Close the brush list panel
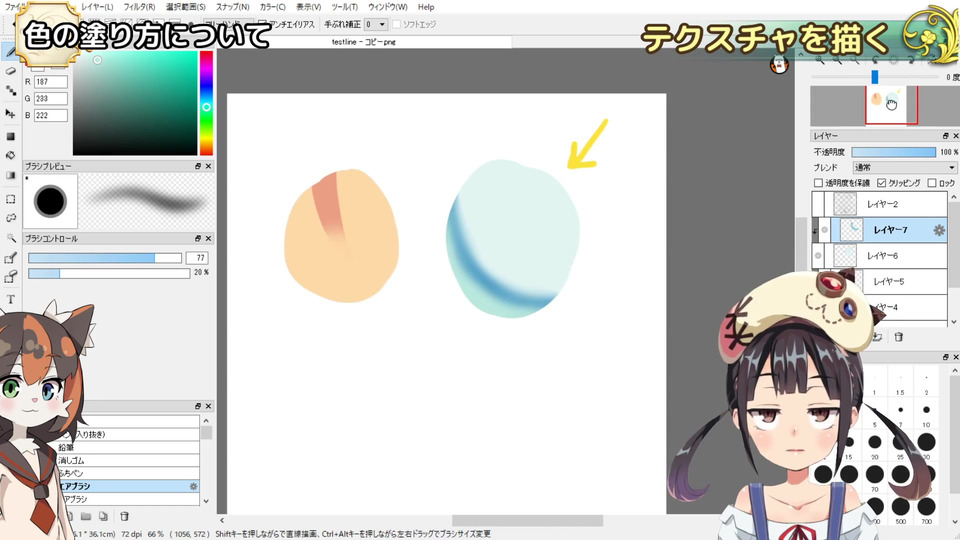Screen dimensions: 960x540 208,407
